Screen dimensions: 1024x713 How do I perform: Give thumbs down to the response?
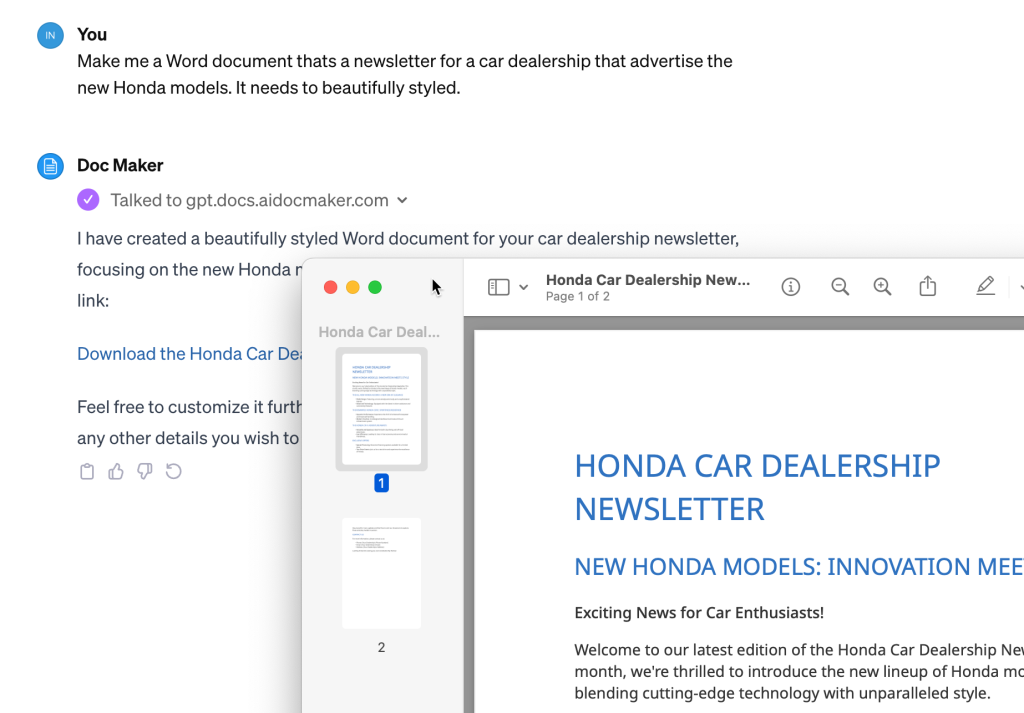click(x=144, y=471)
